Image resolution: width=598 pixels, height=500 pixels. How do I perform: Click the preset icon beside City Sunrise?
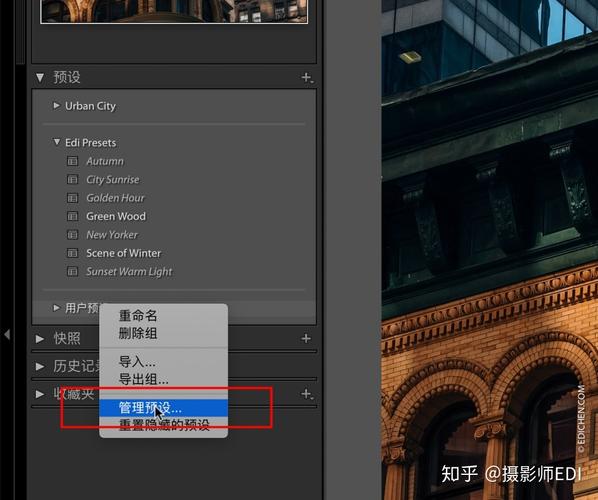tap(72, 179)
